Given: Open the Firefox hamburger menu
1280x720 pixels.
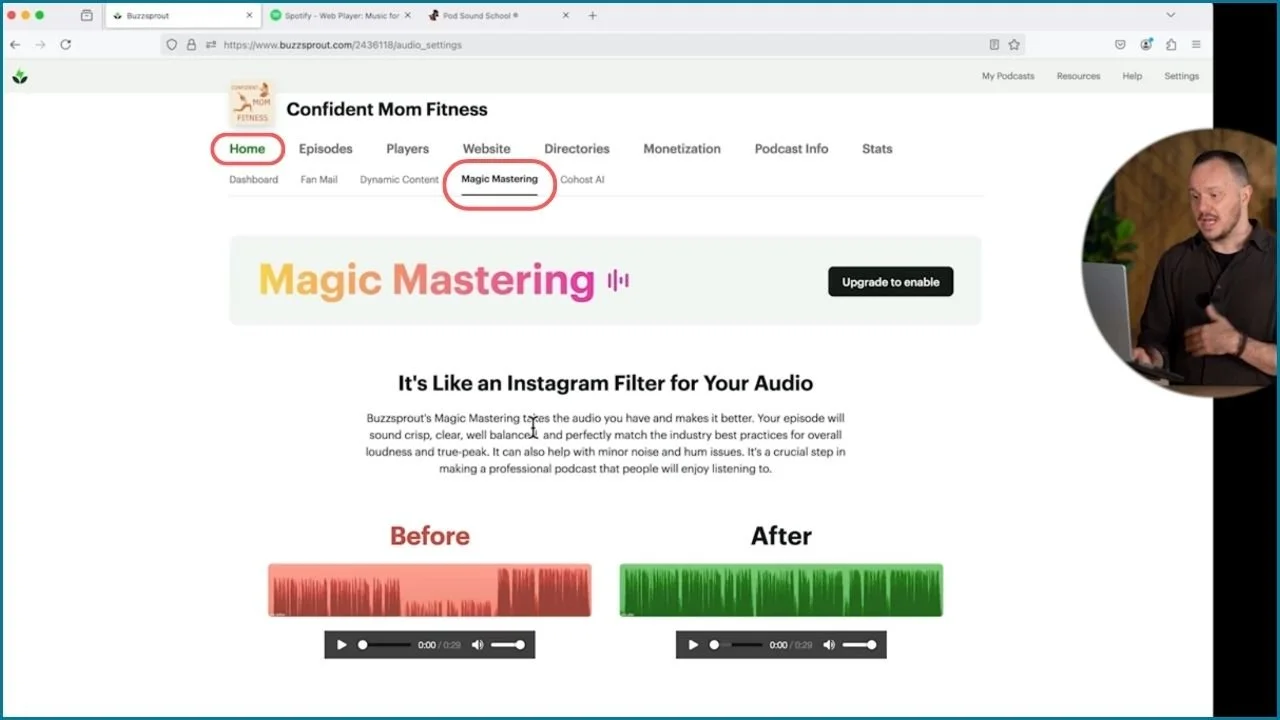Looking at the screenshot, I should click(x=1196, y=44).
